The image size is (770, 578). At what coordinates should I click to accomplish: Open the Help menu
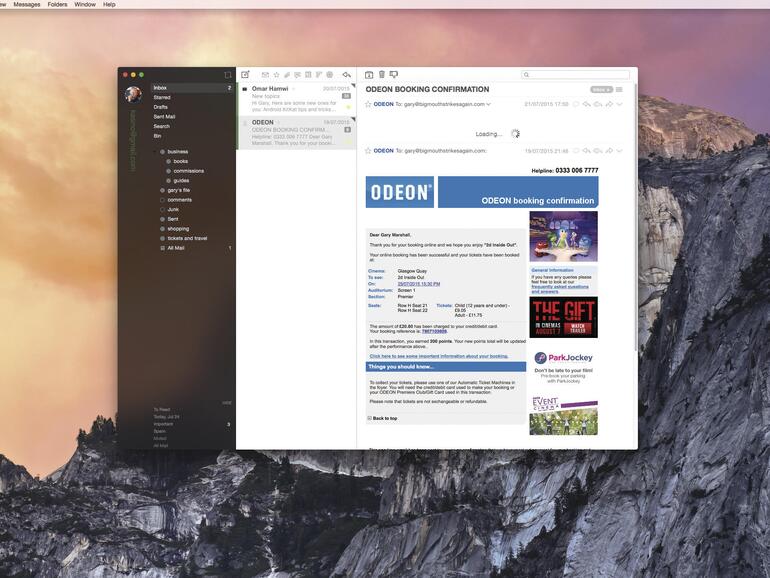coord(109,4)
